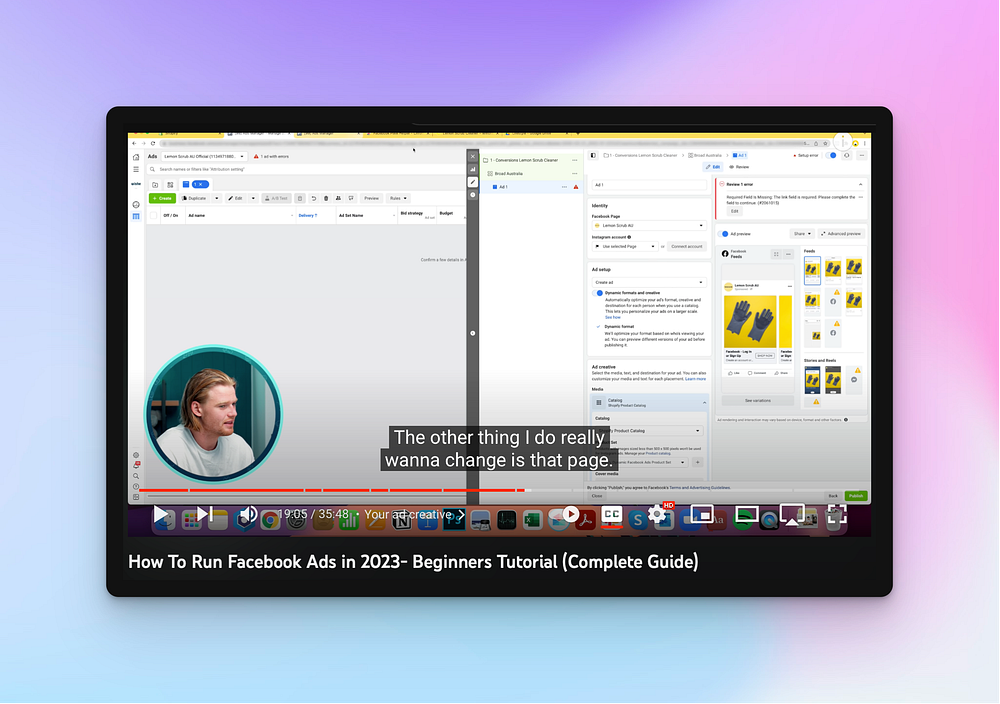Click the bar chart icon on the dark strip

(x=473, y=170)
